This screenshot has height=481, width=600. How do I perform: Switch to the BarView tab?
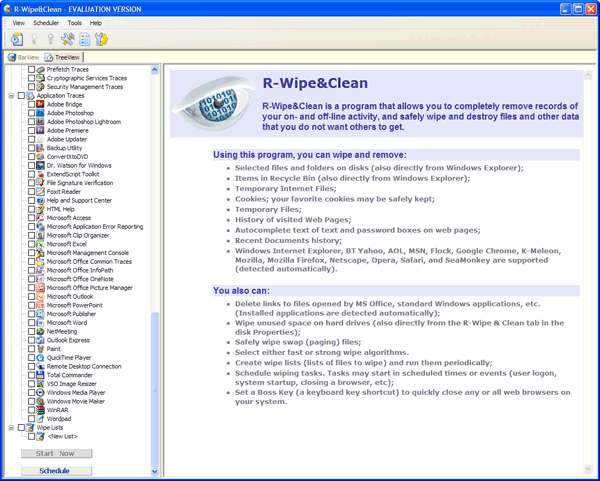click(24, 57)
